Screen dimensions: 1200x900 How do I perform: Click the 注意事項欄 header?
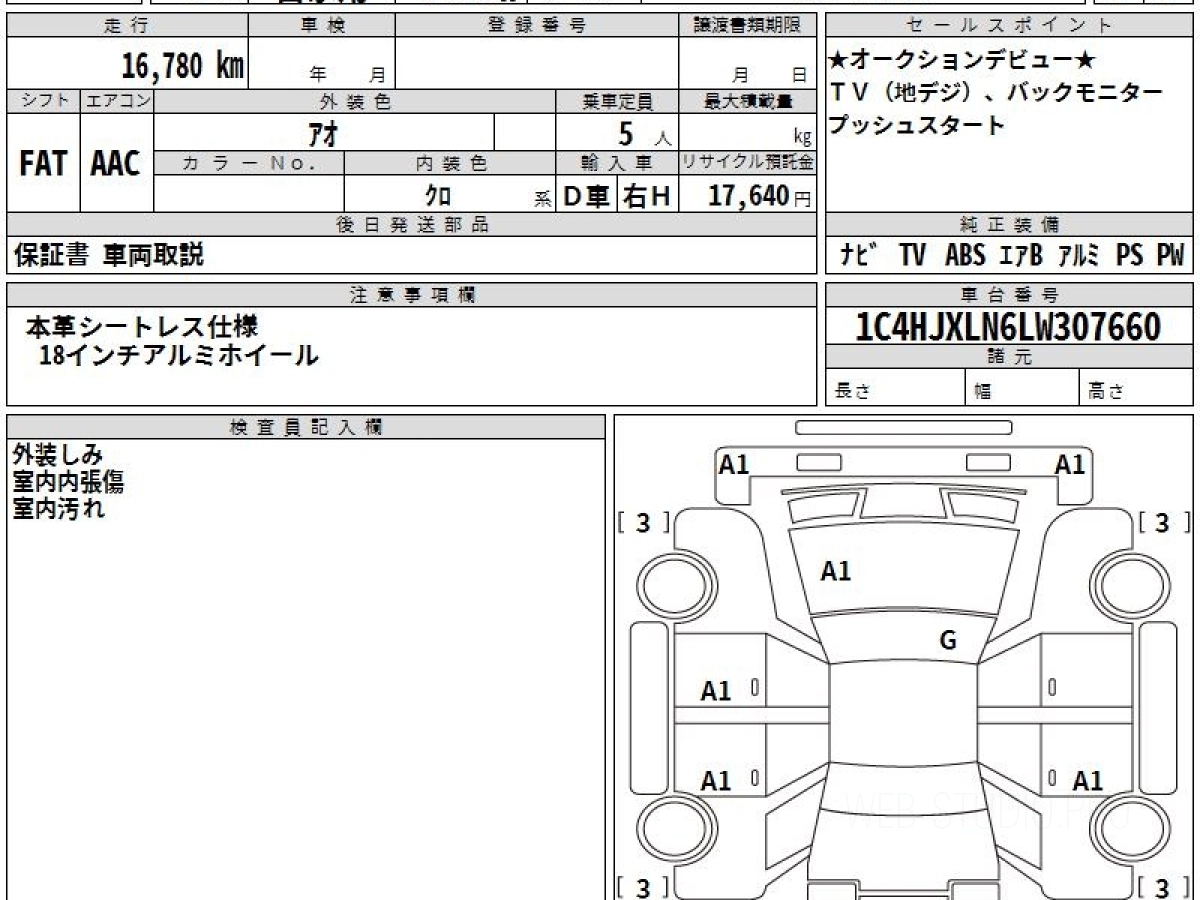(411, 294)
